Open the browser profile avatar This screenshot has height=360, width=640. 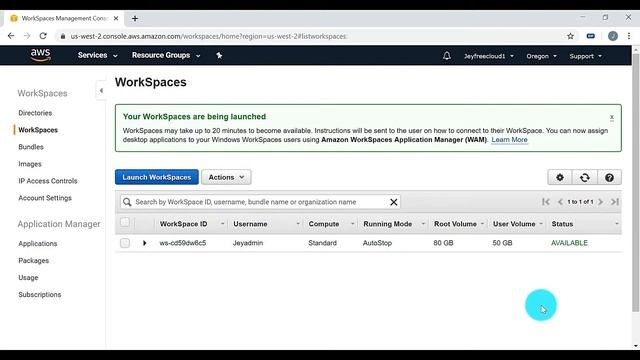coord(613,36)
